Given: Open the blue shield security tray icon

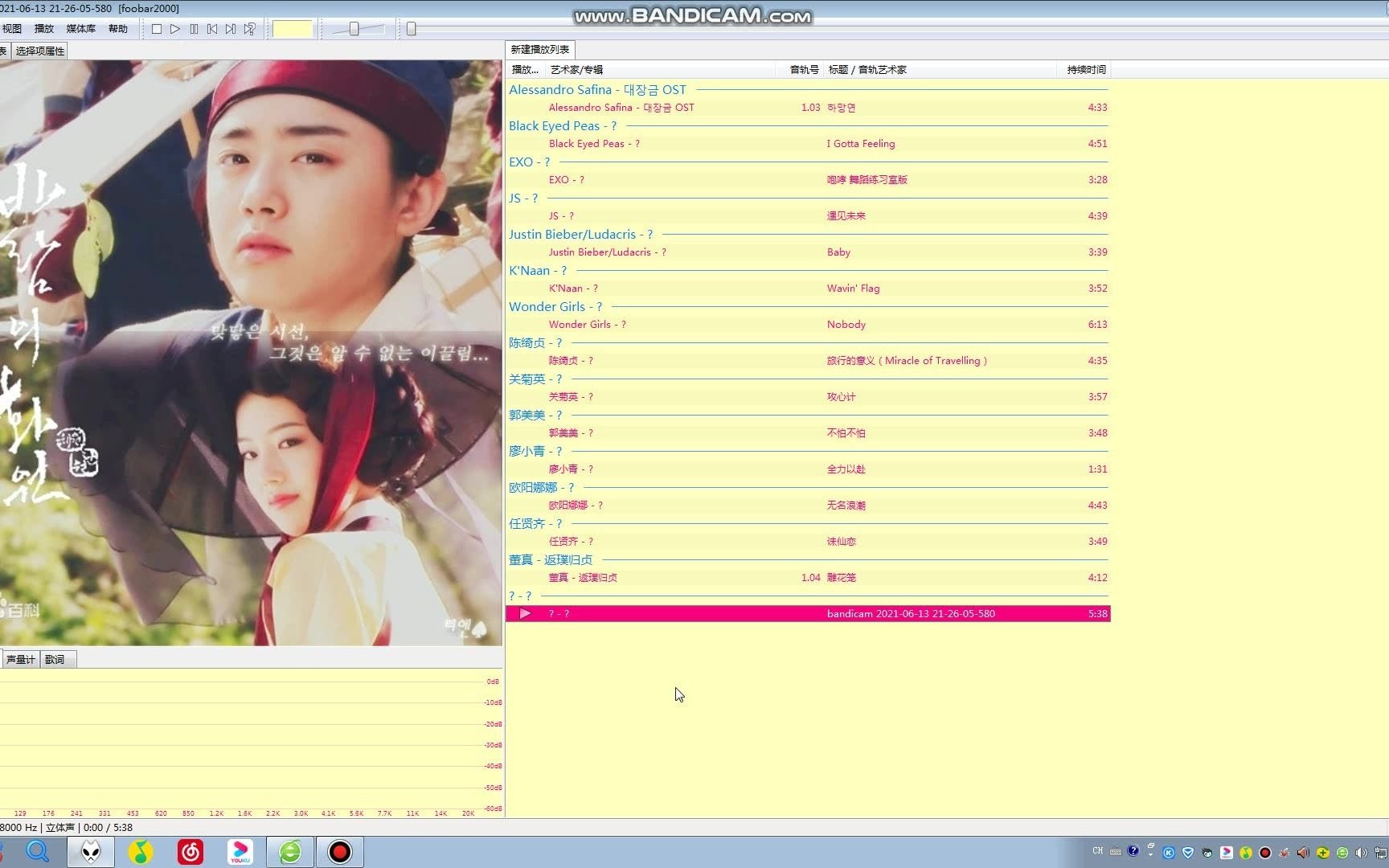Looking at the screenshot, I should click(1188, 853).
